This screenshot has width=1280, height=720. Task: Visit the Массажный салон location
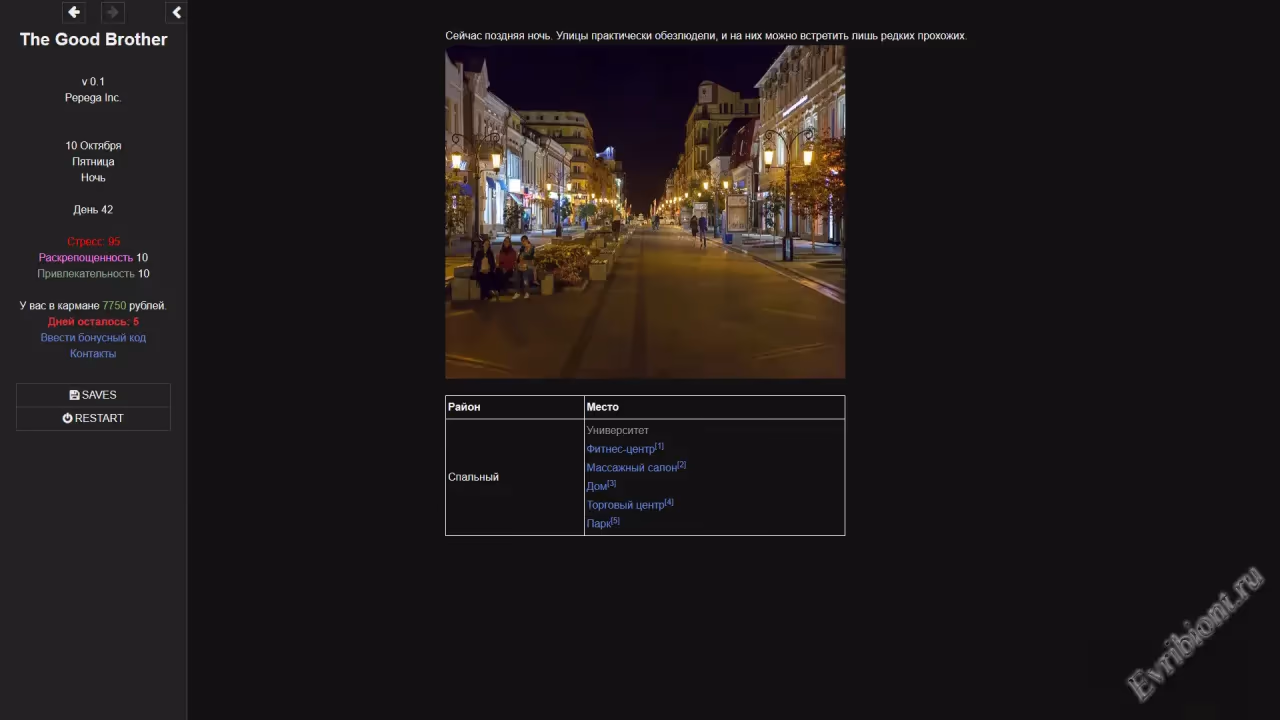pos(631,468)
